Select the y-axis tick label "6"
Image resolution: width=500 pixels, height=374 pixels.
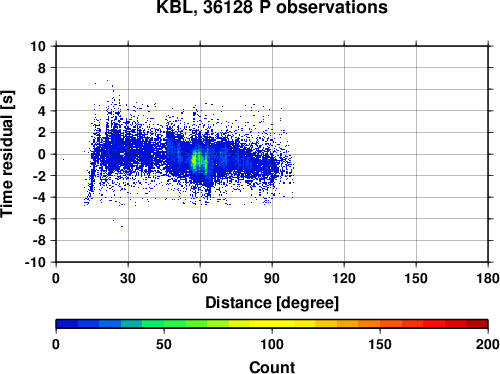coord(42,89)
